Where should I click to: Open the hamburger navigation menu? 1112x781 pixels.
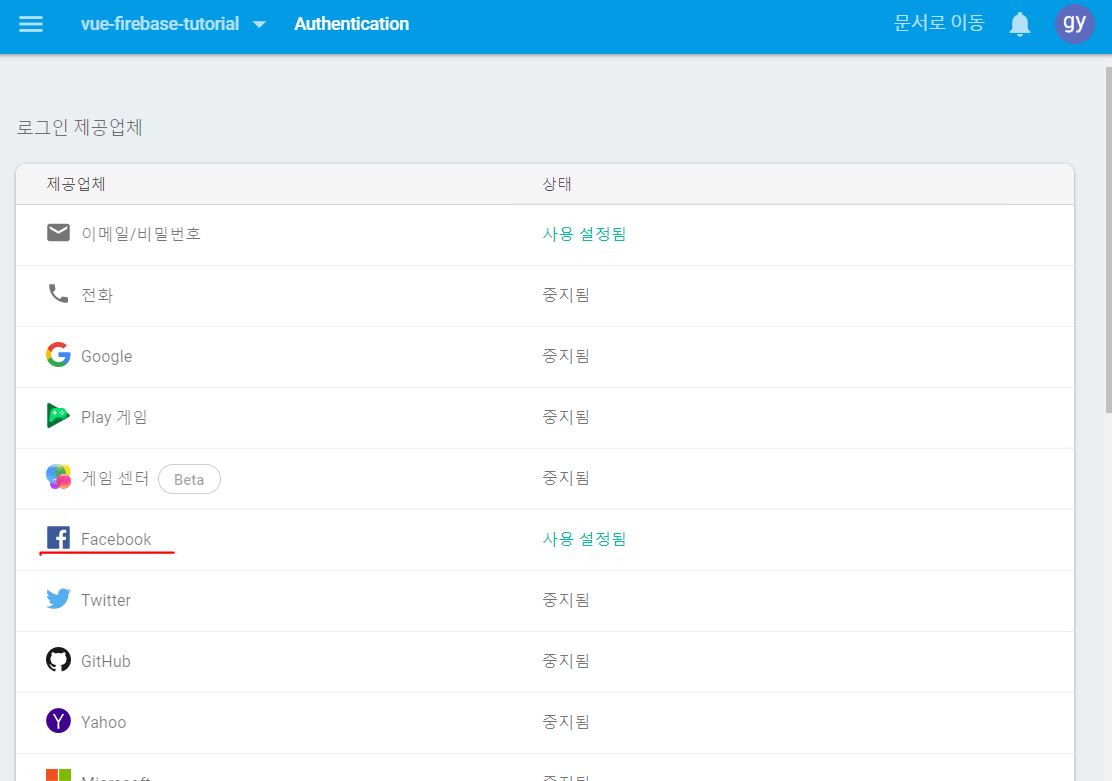click(x=30, y=24)
